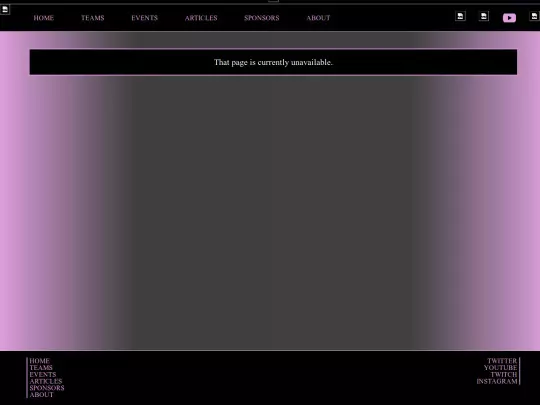The height and width of the screenshot is (405, 540).
Task: Follow the footer ABOUT link
Action: [41, 395]
